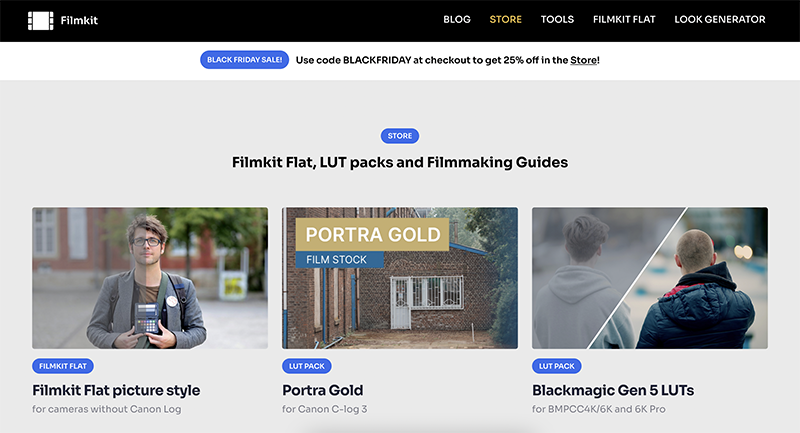Screen dimensions: 800x433
Task: Open the Tools navigation item
Action: tap(557, 20)
